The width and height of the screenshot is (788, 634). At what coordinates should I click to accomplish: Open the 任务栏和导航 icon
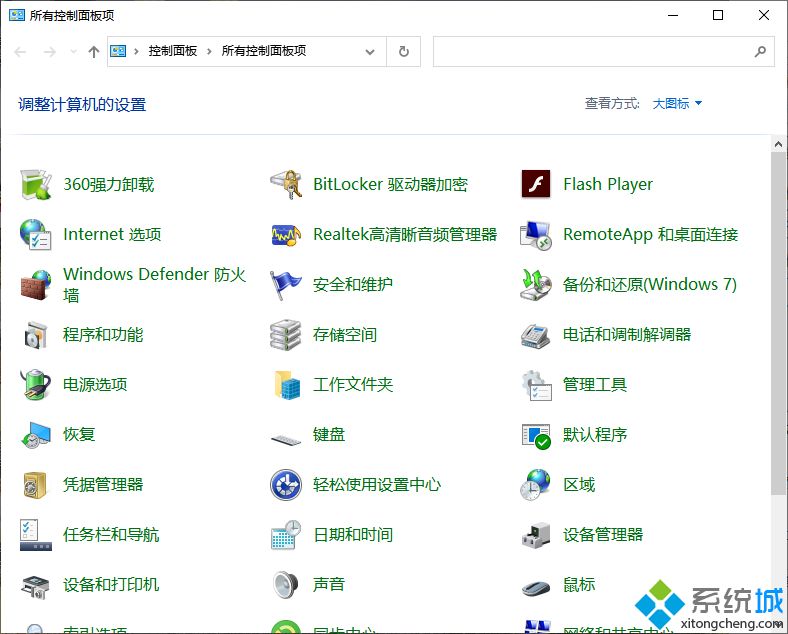pos(36,536)
